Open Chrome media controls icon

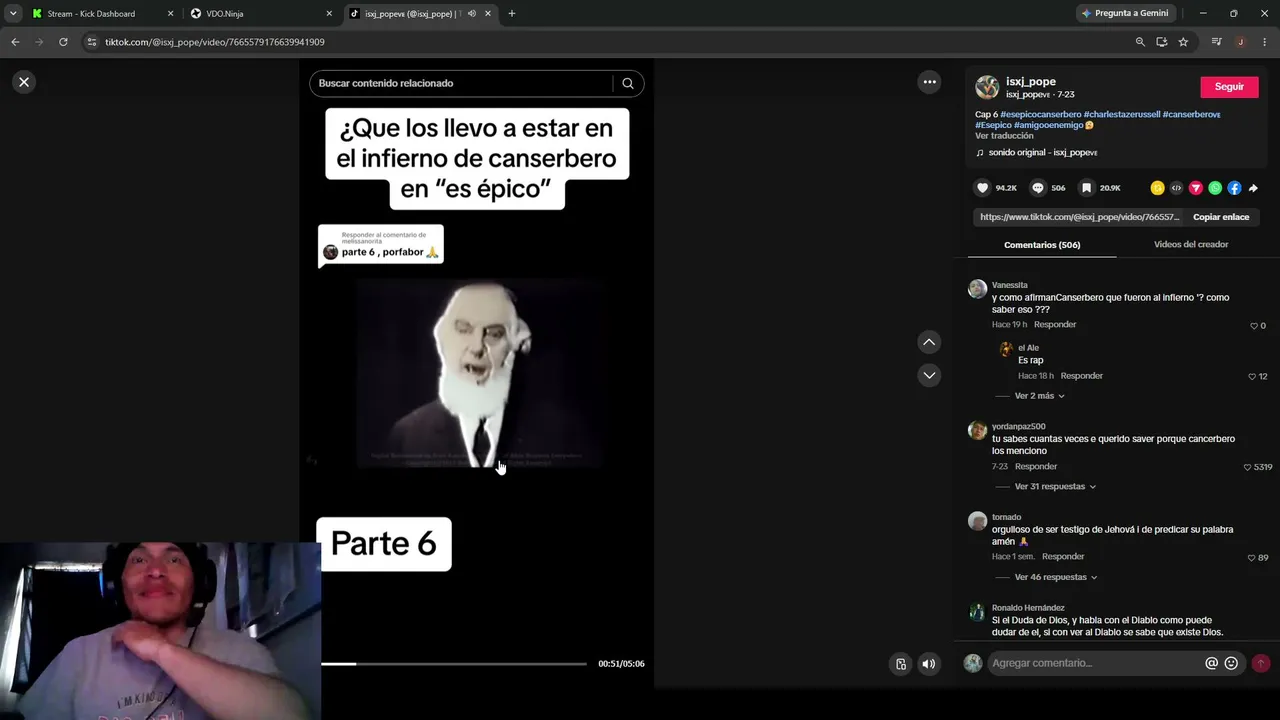tap(1217, 42)
